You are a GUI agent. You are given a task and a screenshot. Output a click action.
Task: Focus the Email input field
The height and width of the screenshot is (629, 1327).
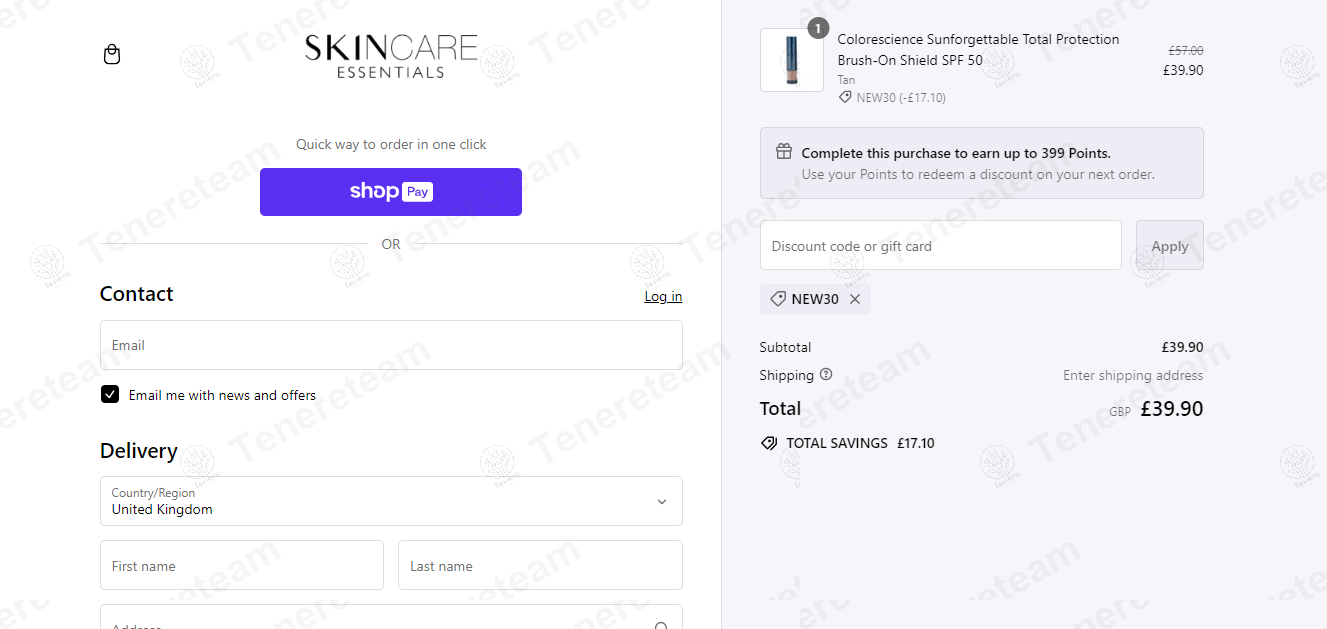[391, 345]
